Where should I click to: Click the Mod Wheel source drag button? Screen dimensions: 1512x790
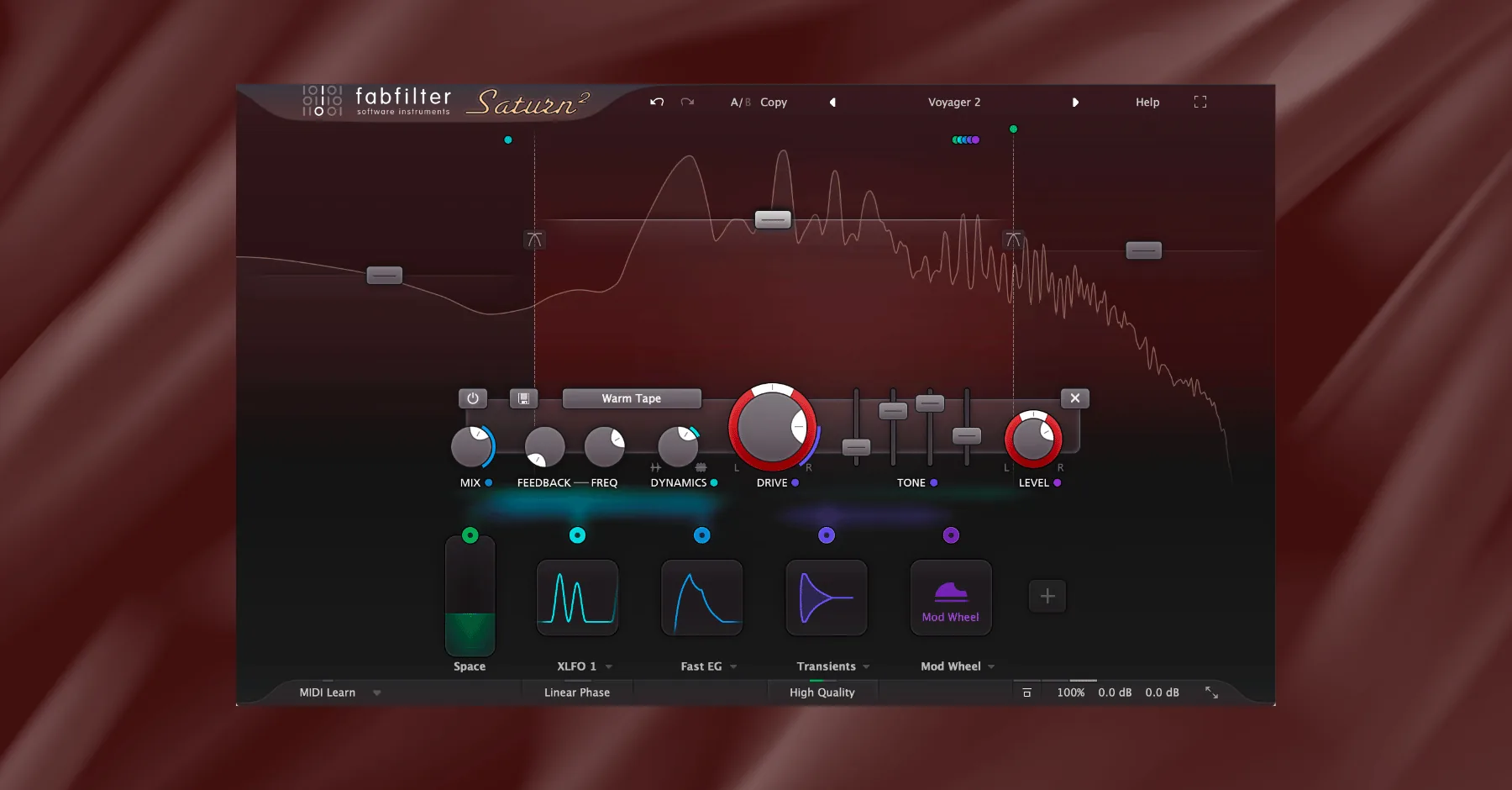click(951, 535)
